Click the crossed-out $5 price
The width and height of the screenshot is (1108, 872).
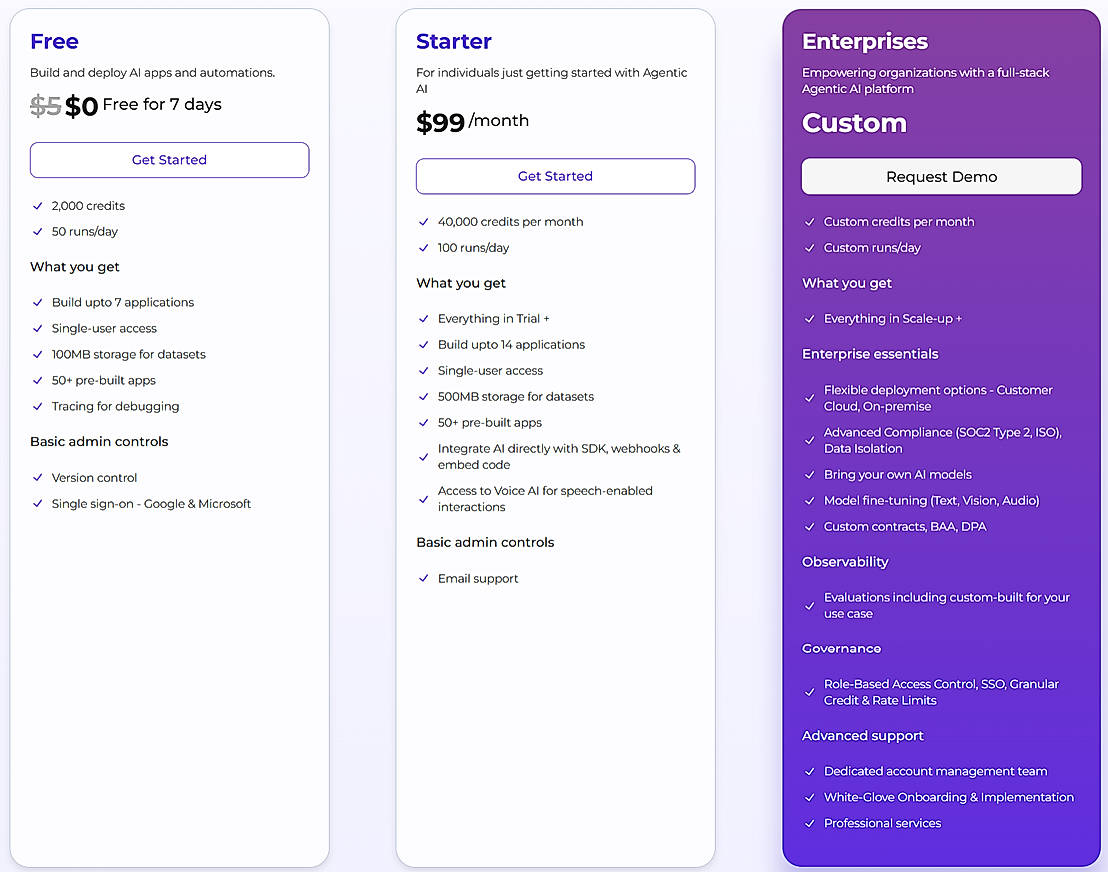click(45, 106)
